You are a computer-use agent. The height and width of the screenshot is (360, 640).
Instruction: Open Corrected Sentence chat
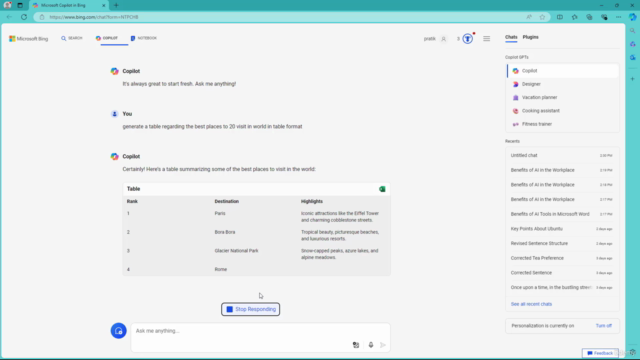click(x=562, y=273)
